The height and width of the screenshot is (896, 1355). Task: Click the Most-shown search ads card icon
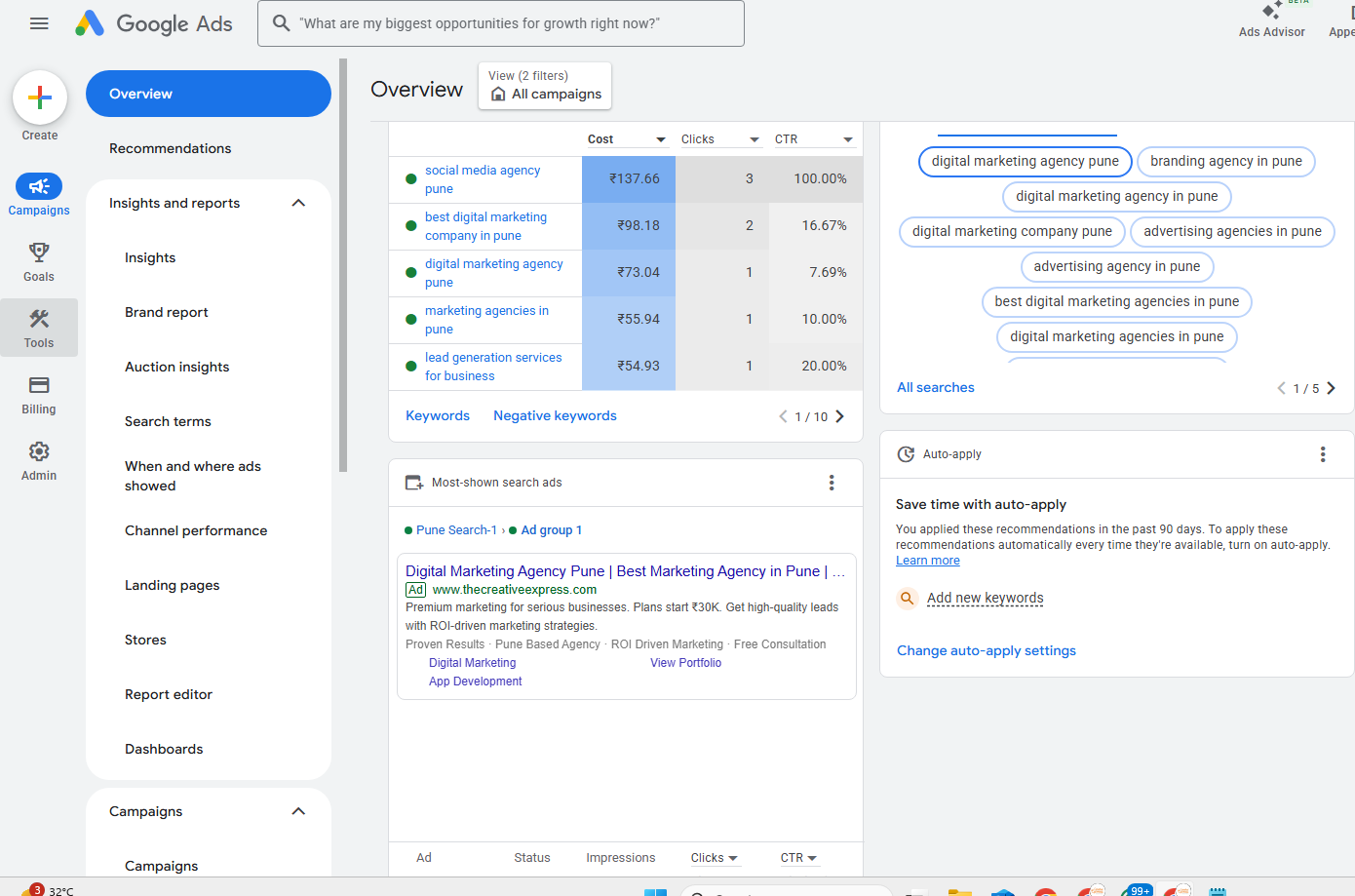414,483
